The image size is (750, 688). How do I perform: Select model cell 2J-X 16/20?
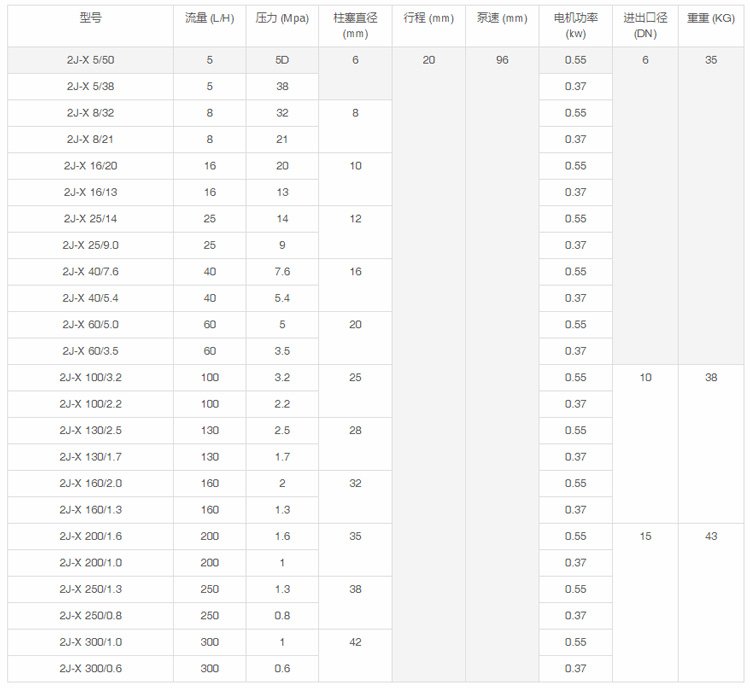pos(90,166)
